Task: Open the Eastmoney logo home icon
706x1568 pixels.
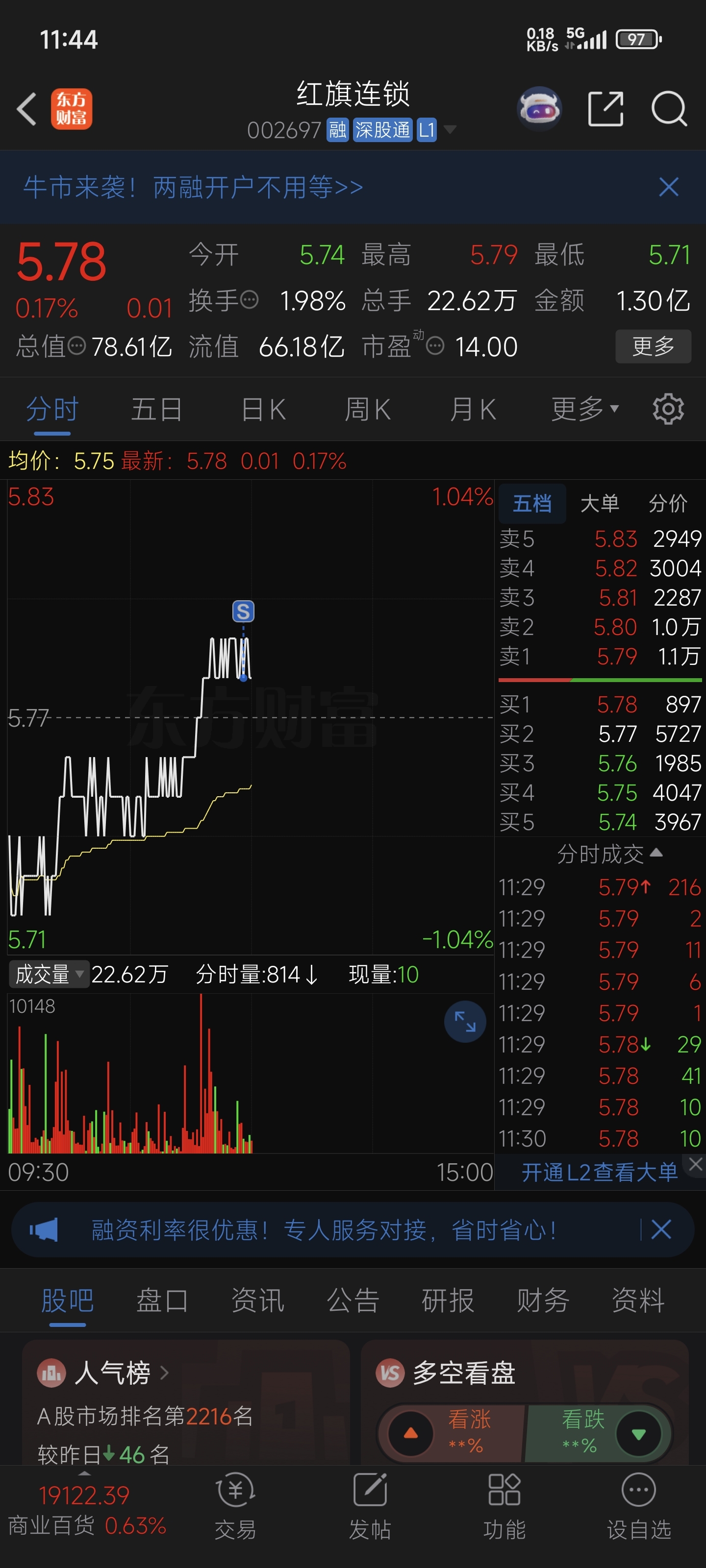Action: [x=71, y=109]
